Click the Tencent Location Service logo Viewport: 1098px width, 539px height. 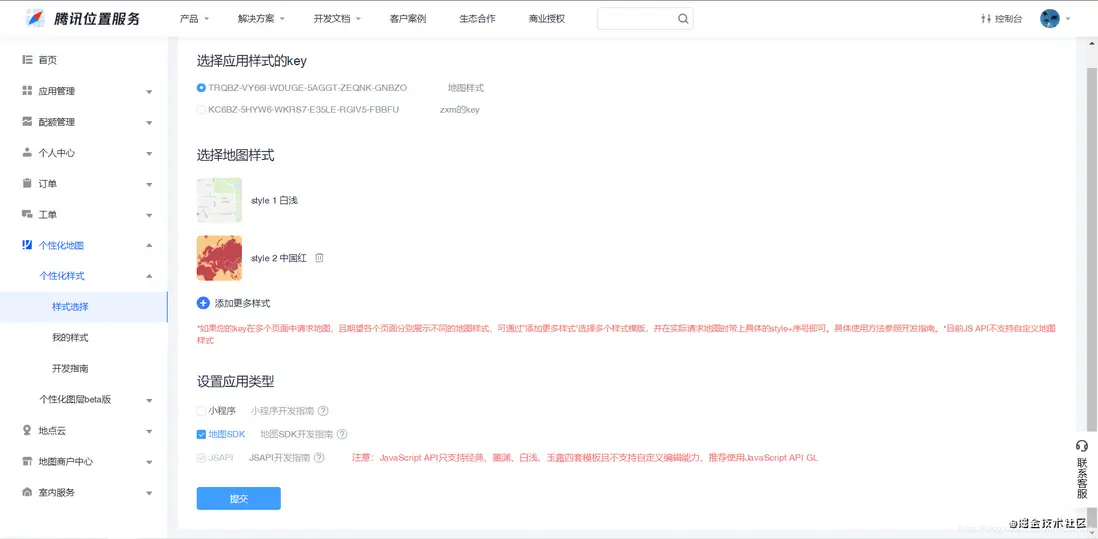83,19
